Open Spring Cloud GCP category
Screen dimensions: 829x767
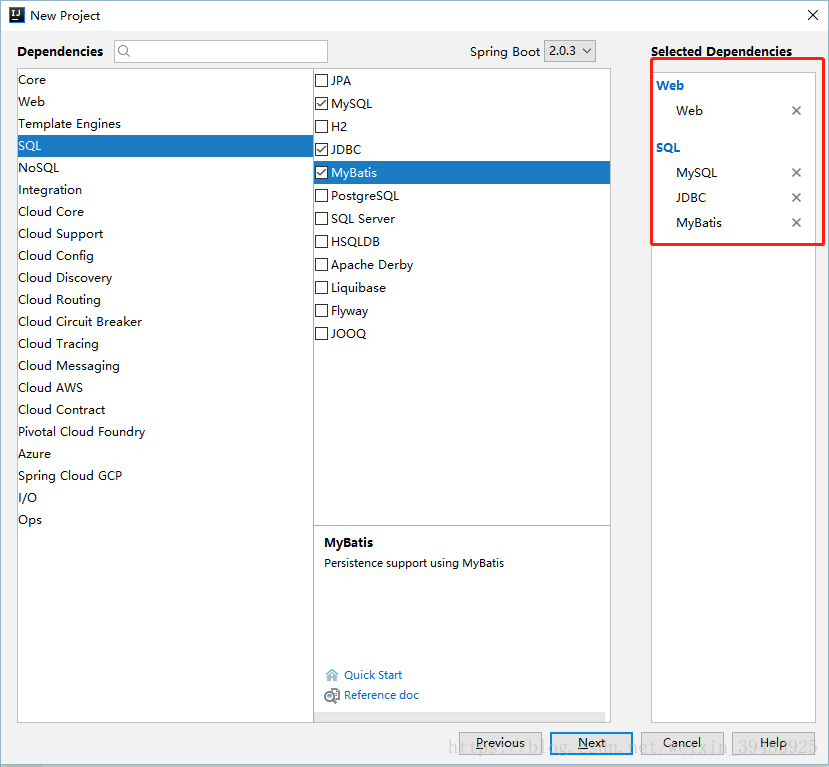[165, 476]
